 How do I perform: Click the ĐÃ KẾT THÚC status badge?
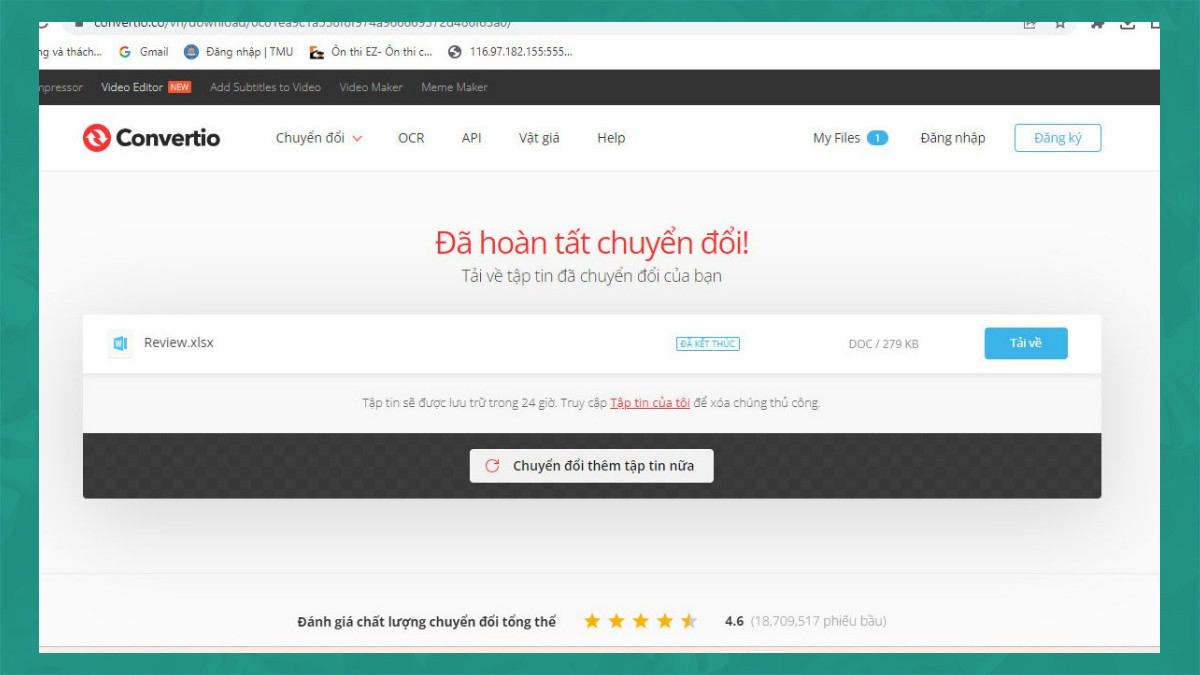(708, 344)
